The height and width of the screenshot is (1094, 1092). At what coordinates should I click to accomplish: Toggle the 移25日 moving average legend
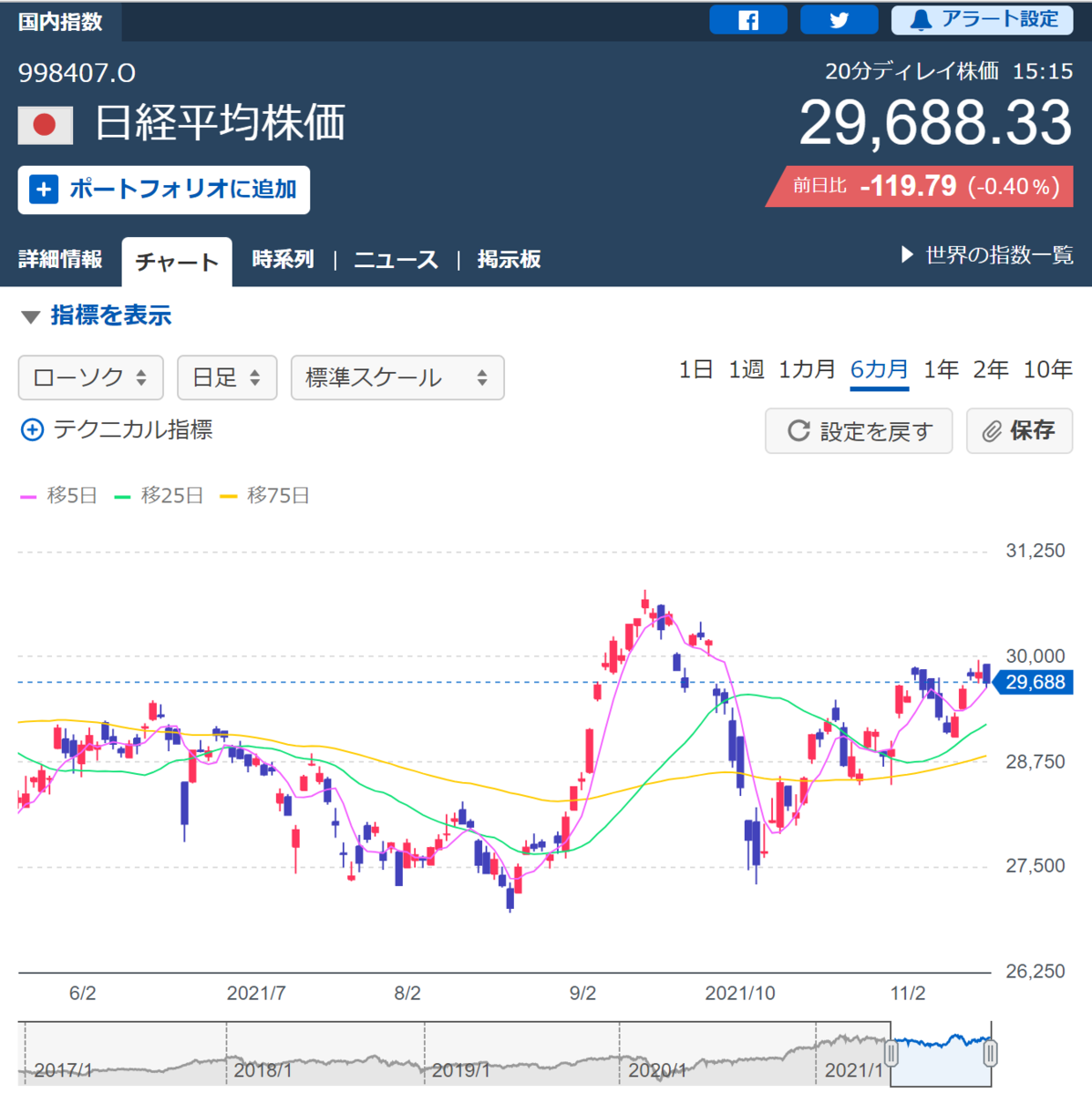tap(159, 496)
